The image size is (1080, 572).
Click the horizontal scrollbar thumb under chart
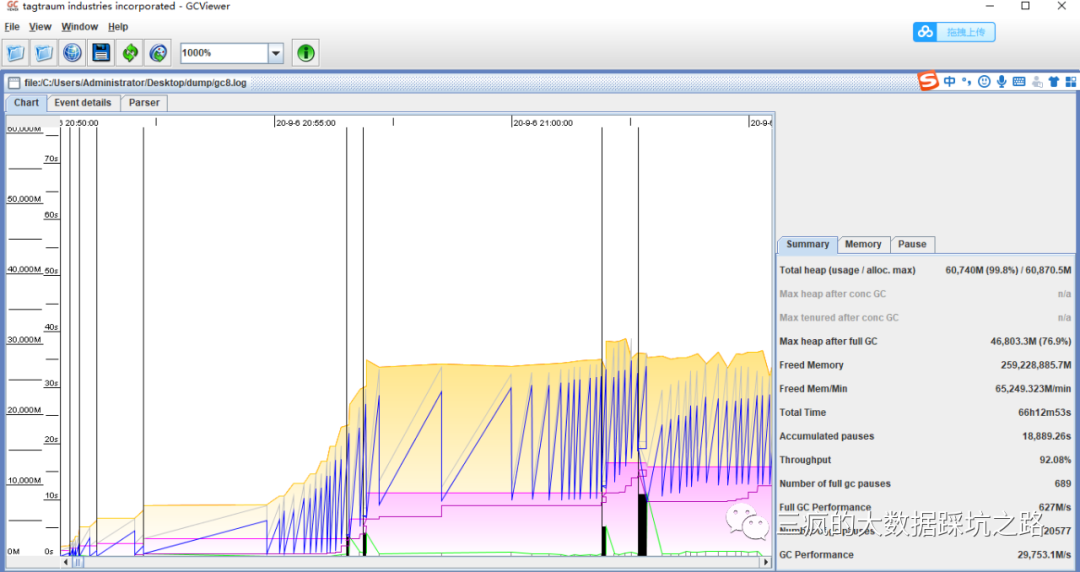click(x=78, y=562)
